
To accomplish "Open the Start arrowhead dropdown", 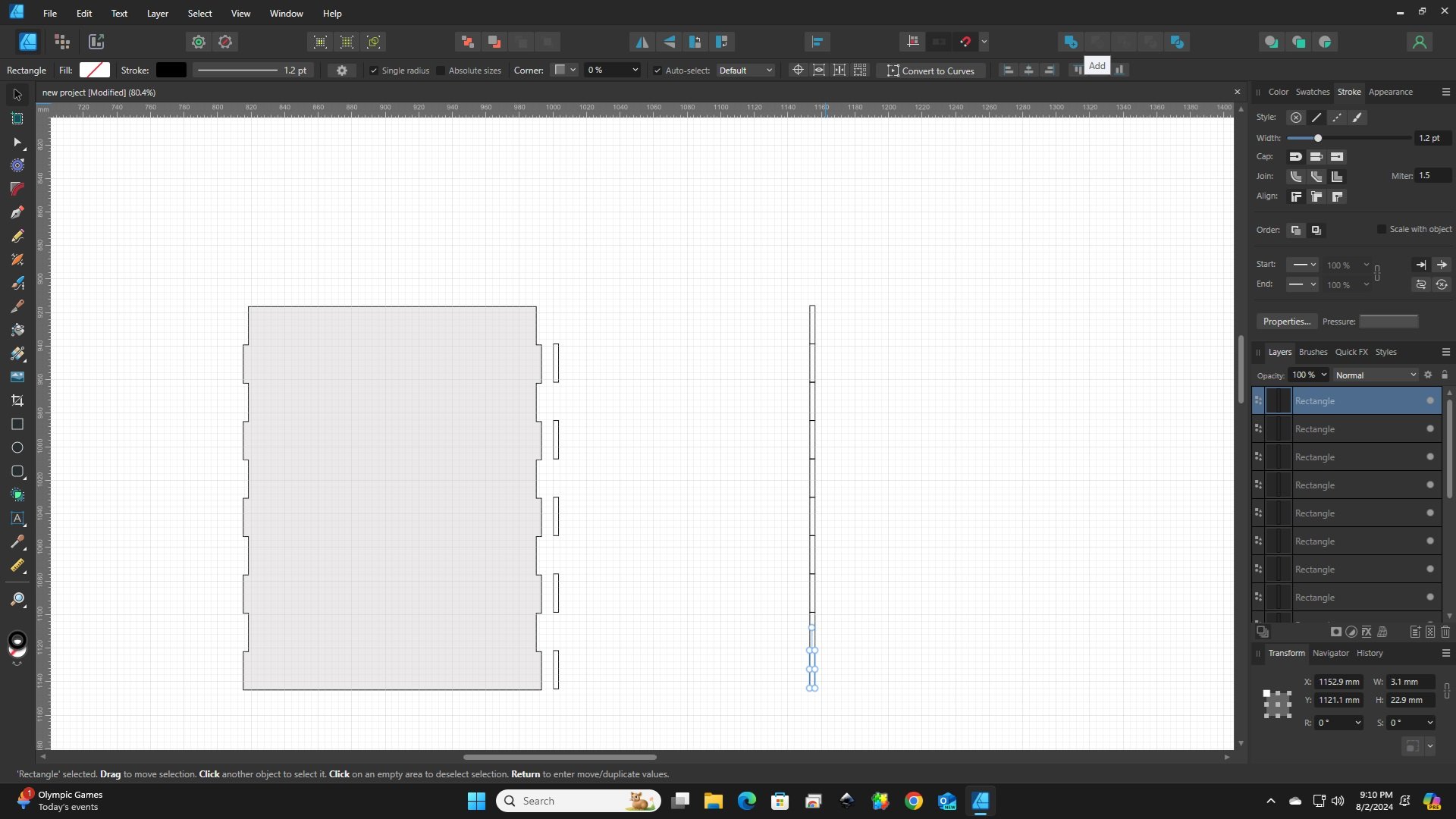I will coord(1304,265).
